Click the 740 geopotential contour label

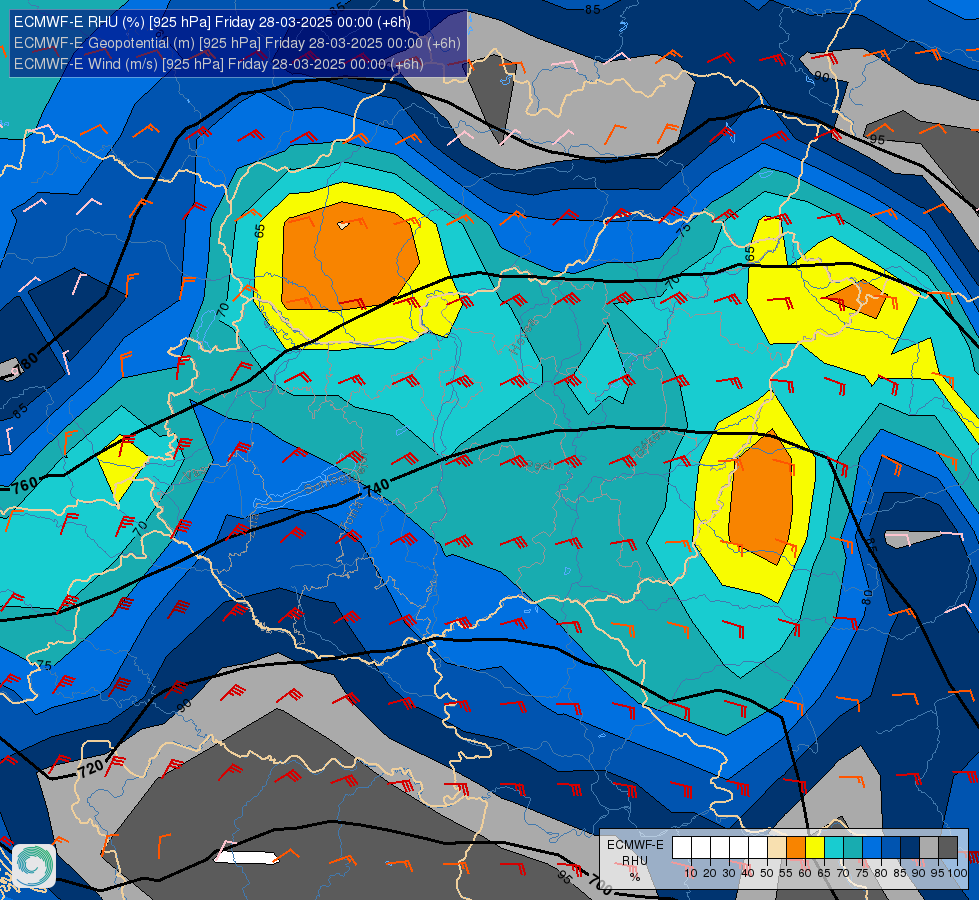[376, 488]
